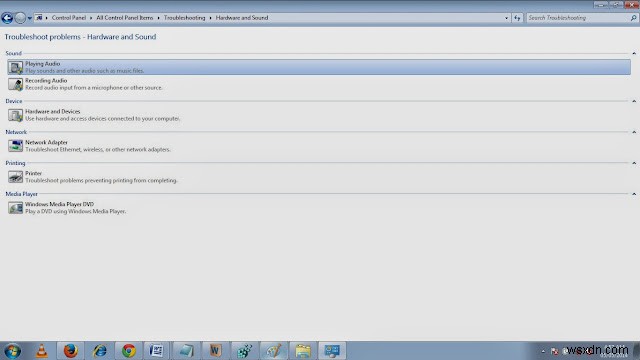Click the search magnifier icon
The width and height of the screenshot is (640, 360).
(x=633, y=18)
